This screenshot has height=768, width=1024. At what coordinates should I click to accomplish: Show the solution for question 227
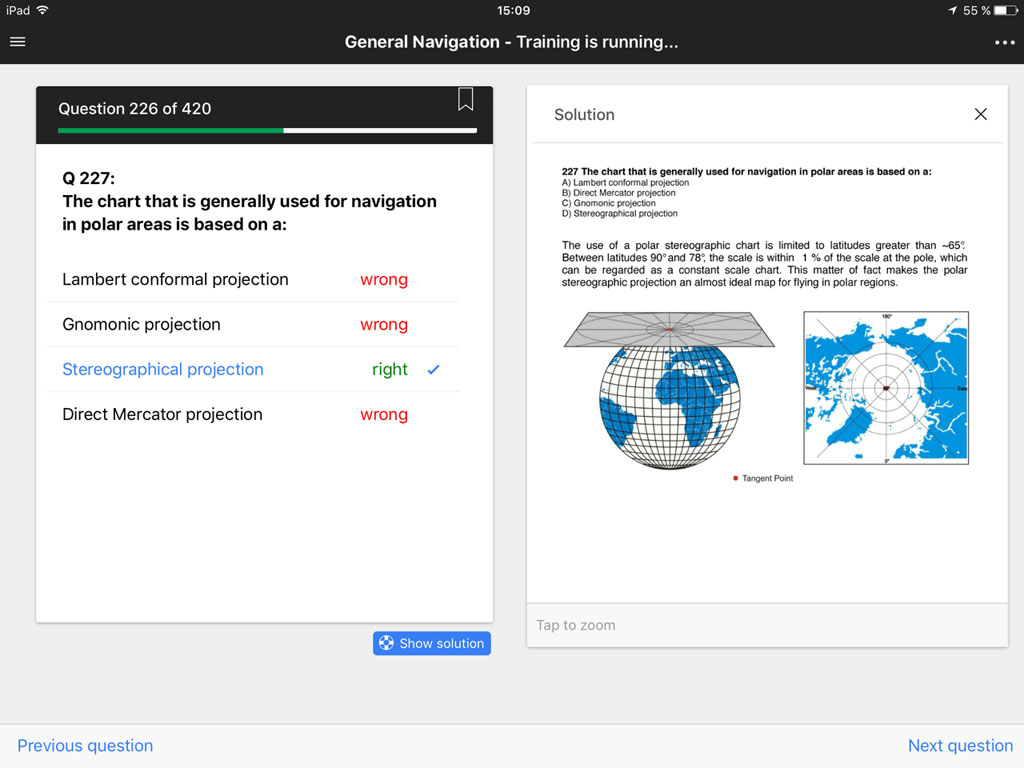click(x=431, y=643)
